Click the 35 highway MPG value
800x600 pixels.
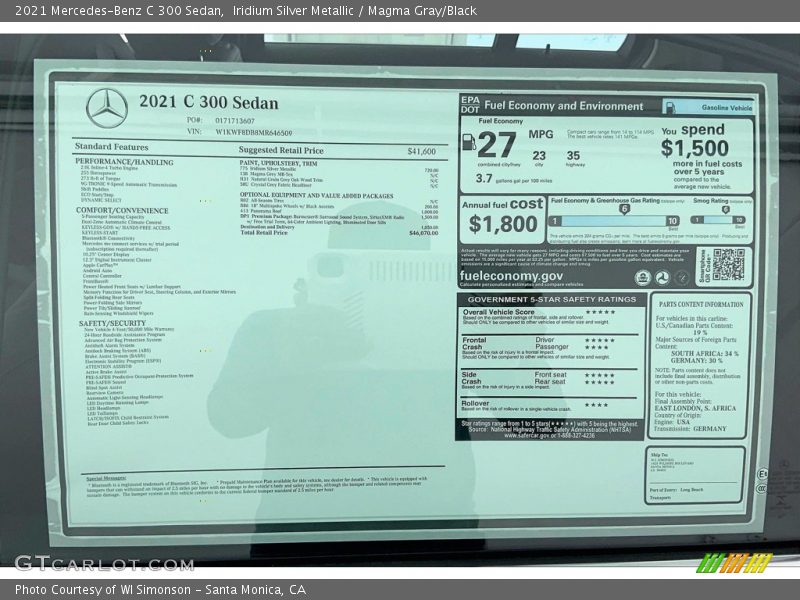click(573, 156)
